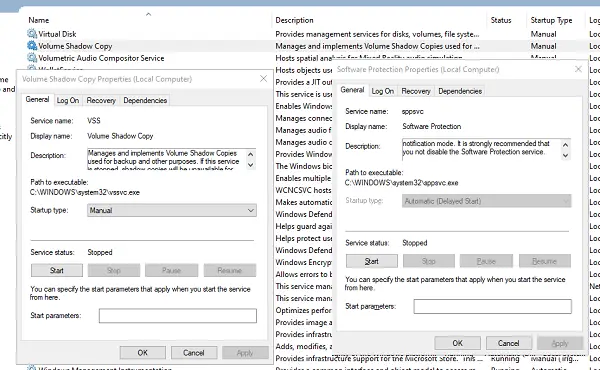Viewport: 600px width, 370px height.
Task: Open the Startup type dropdown showing Manual
Action: coord(172,210)
